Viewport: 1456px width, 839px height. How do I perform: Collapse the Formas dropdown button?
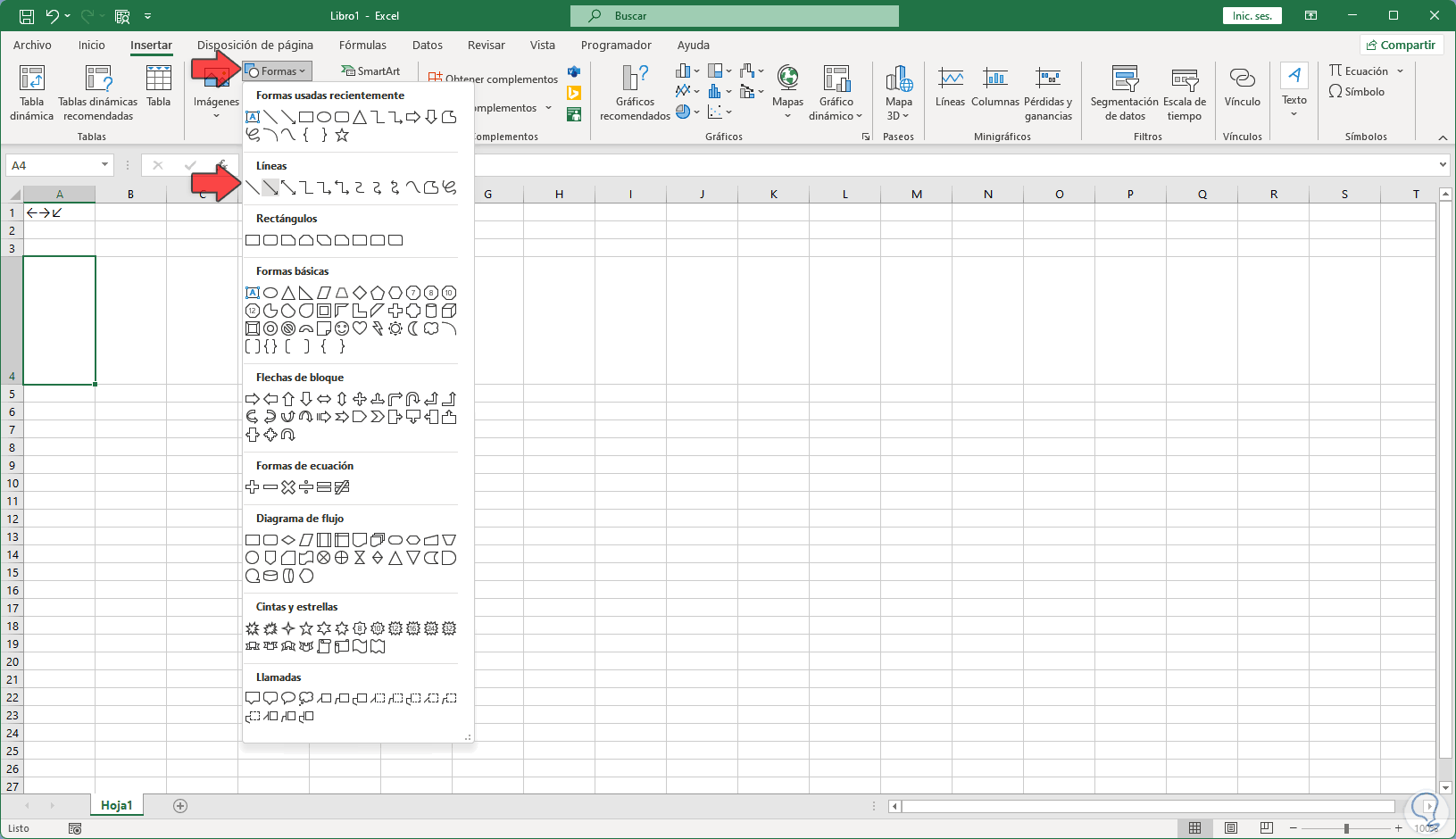click(277, 71)
